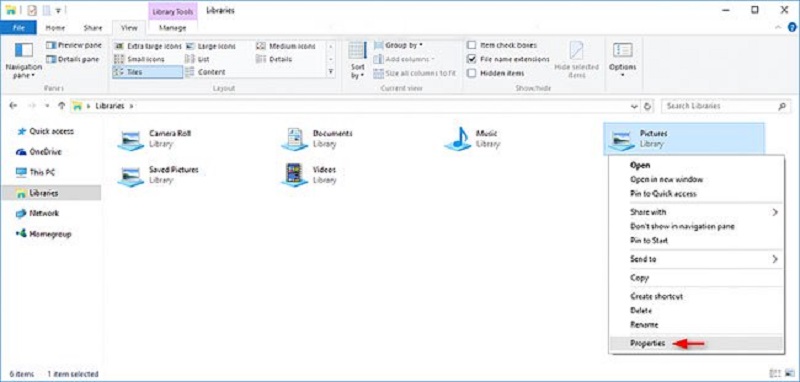Select the Tiles layout

147,72
